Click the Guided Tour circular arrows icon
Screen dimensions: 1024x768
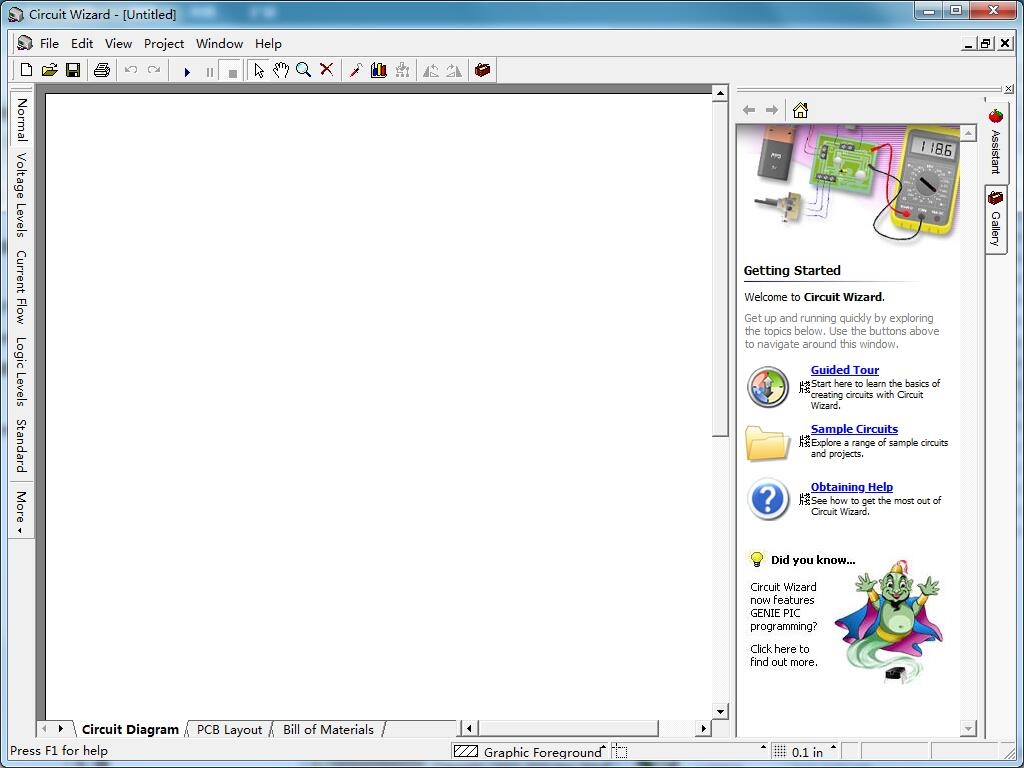tap(768, 387)
